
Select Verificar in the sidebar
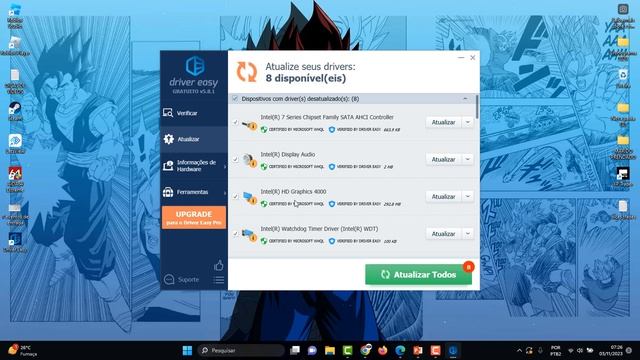(x=194, y=113)
